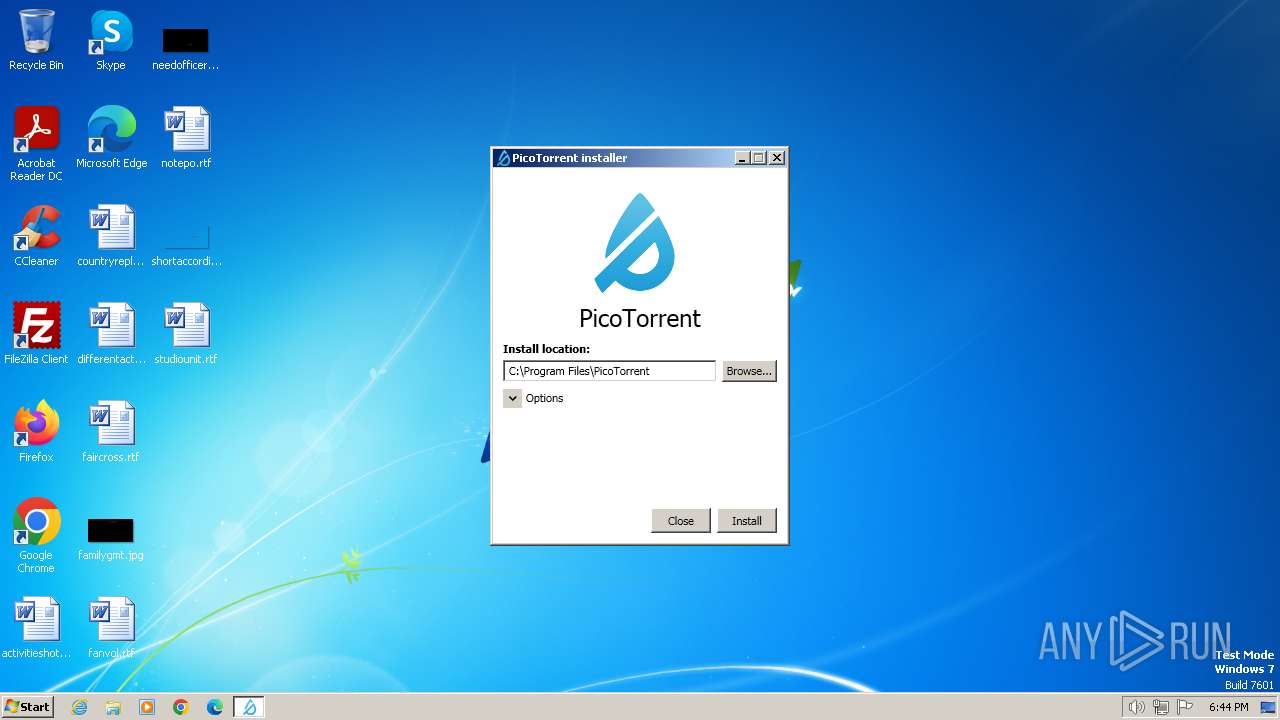
Task: Open the Recycle Bin desktop icon
Action: tap(36, 40)
